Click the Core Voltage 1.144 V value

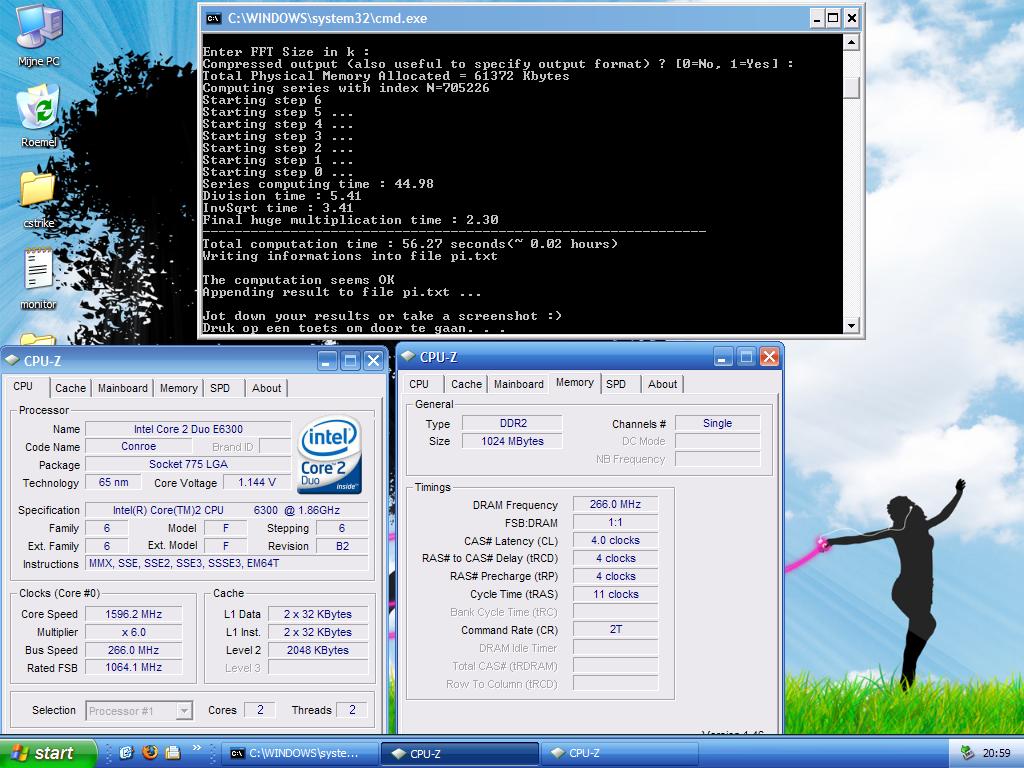tap(257, 483)
